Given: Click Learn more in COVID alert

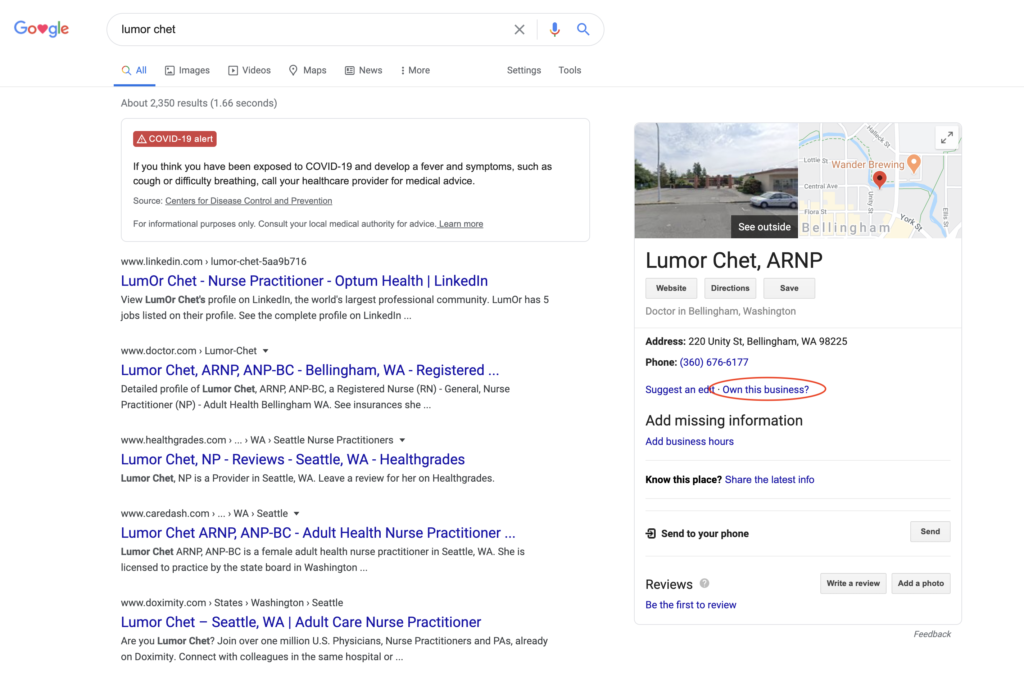Looking at the screenshot, I should 461,224.
